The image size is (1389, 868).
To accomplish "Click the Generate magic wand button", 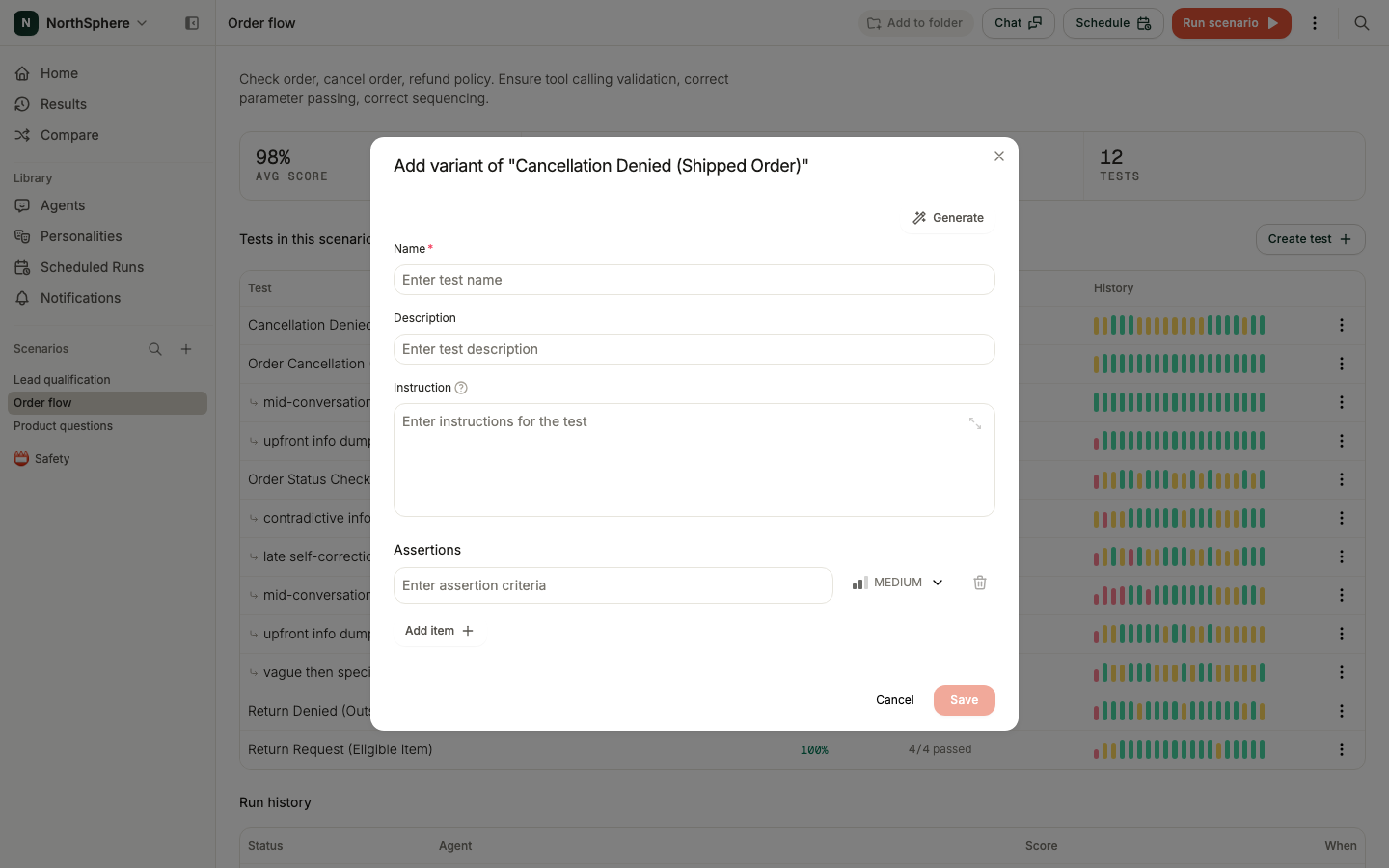I will [x=948, y=218].
